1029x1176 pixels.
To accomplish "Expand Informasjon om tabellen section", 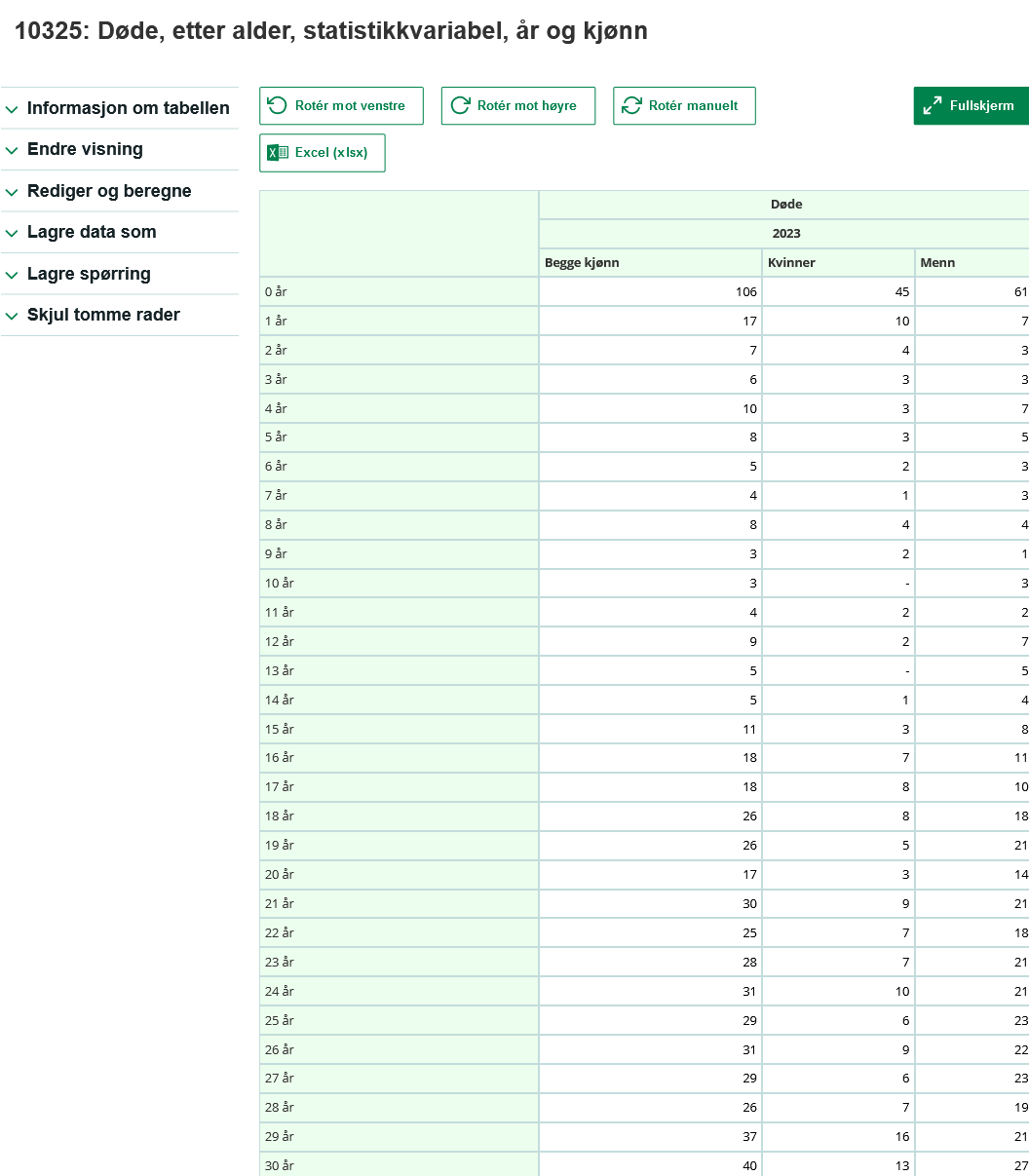I will [x=119, y=108].
